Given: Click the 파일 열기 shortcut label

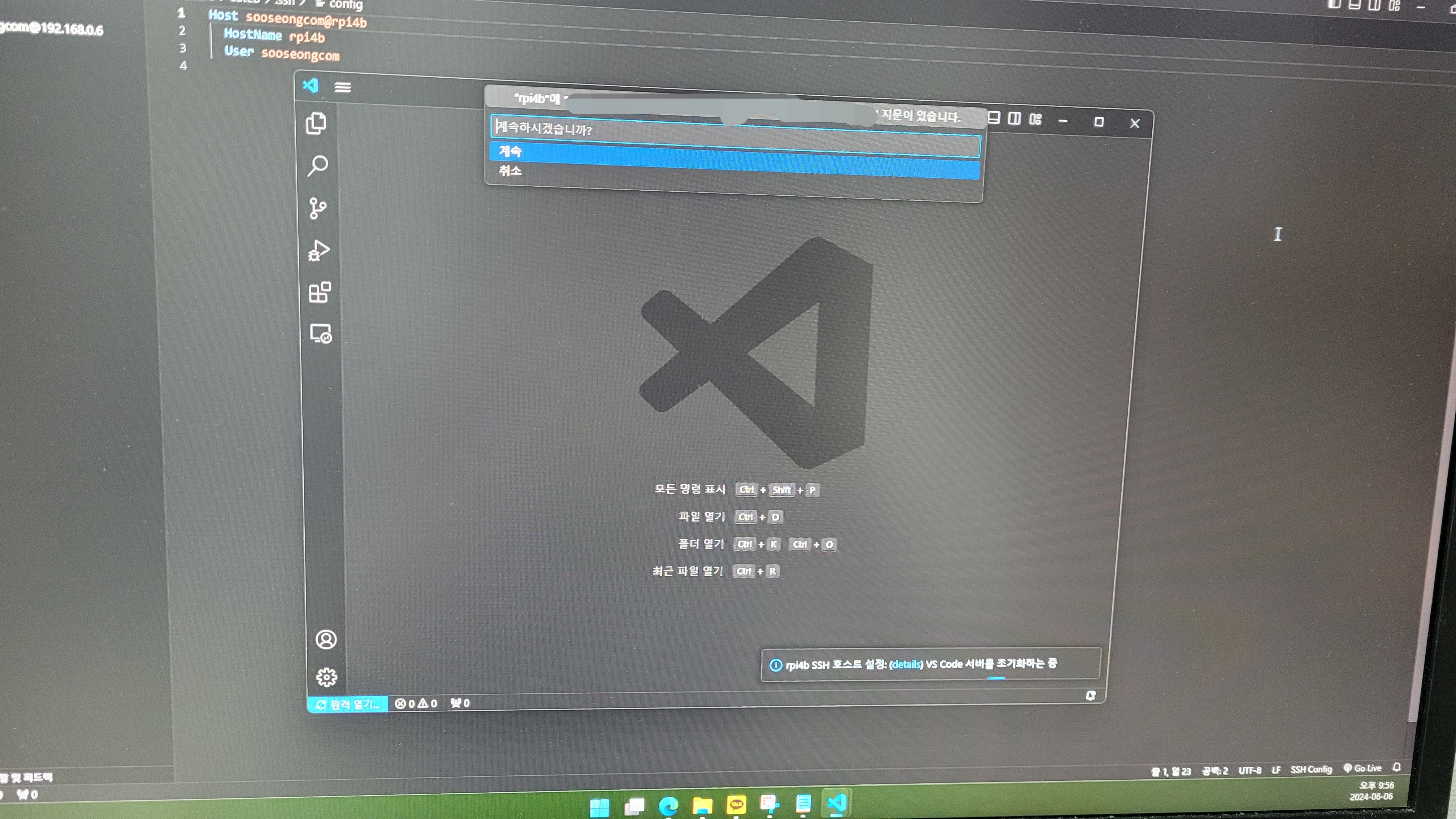Looking at the screenshot, I should pos(701,516).
